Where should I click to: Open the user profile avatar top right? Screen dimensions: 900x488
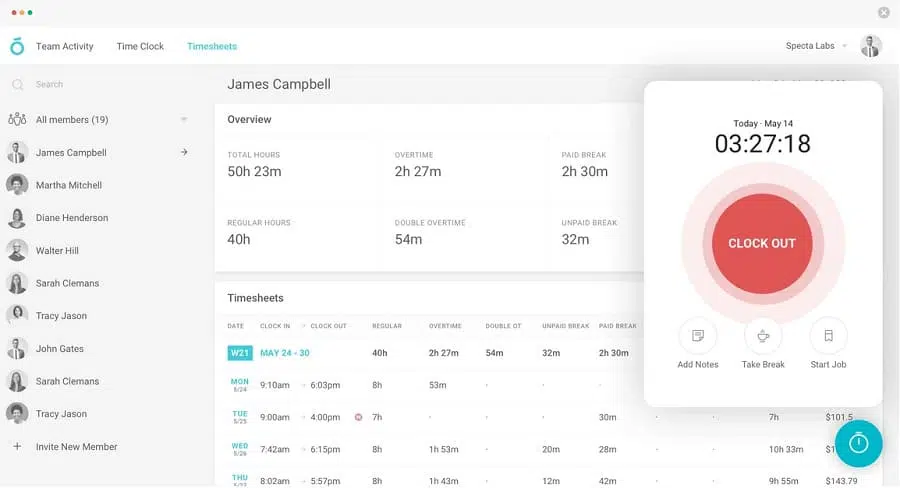point(871,46)
